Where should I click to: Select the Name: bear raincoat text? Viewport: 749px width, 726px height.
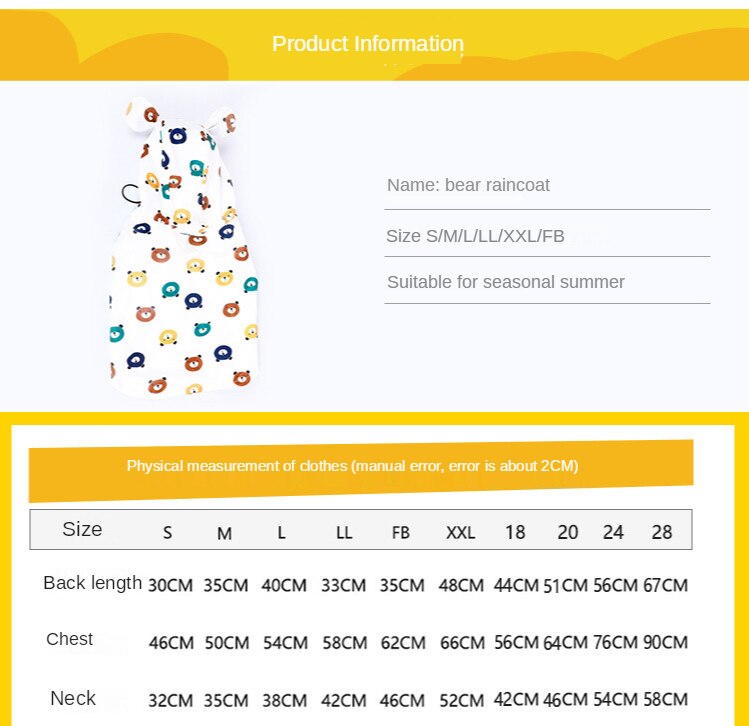tap(468, 185)
